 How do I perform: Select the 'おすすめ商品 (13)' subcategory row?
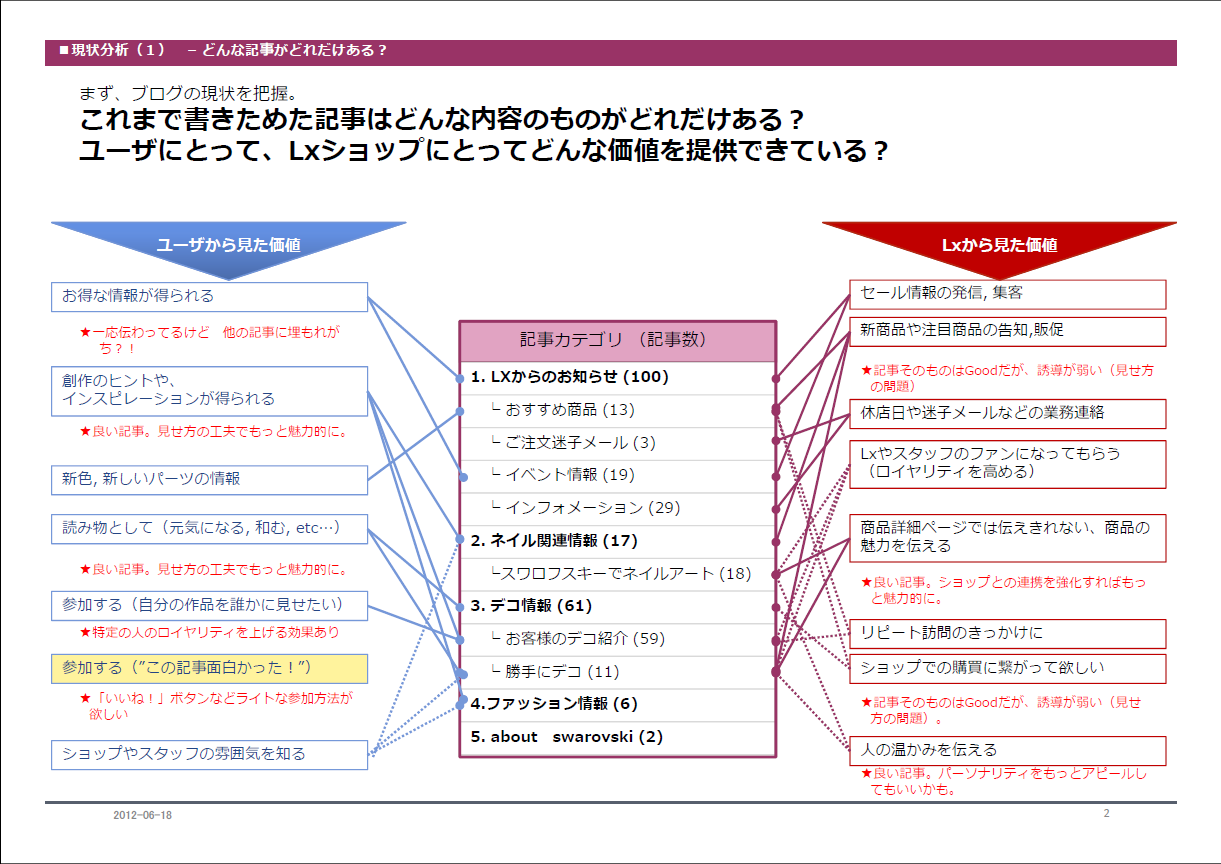coord(617,410)
